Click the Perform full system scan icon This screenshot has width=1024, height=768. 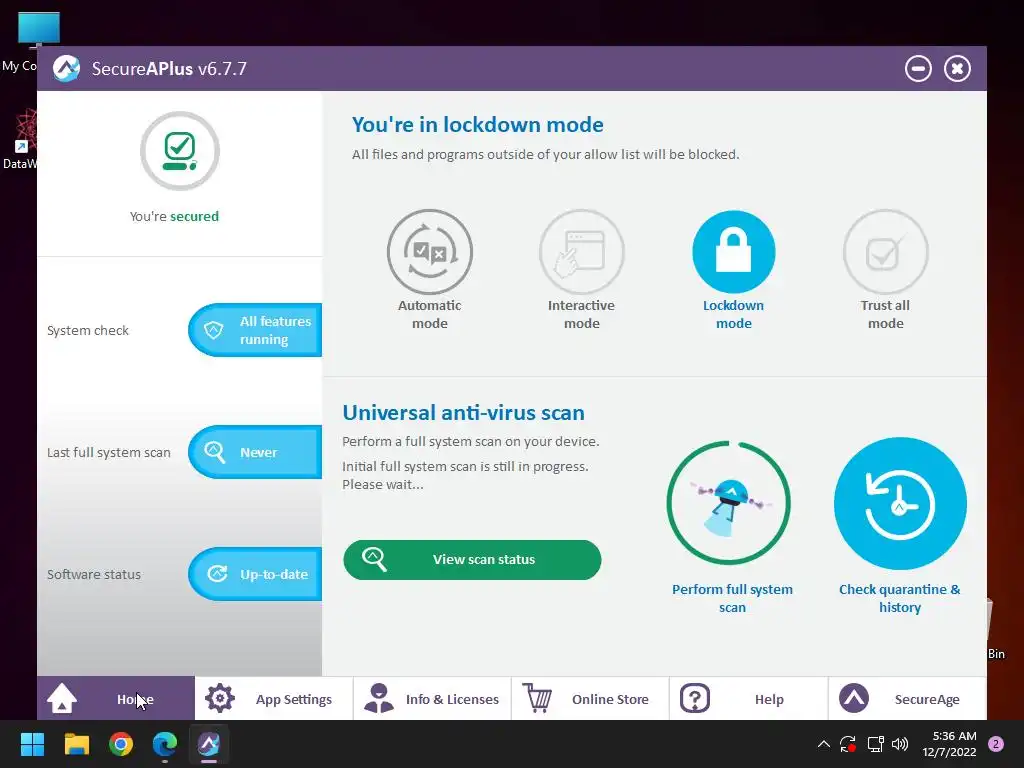click(729, 503)
